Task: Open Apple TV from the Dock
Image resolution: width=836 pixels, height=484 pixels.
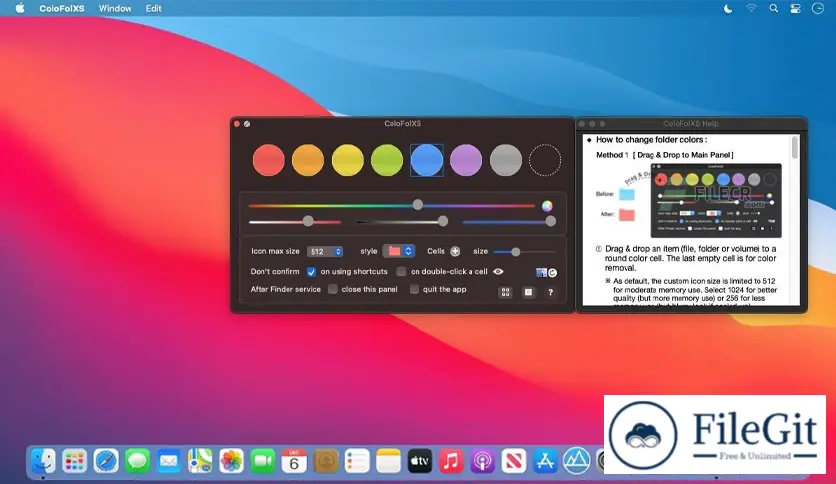Action: (x=420, y=461)
